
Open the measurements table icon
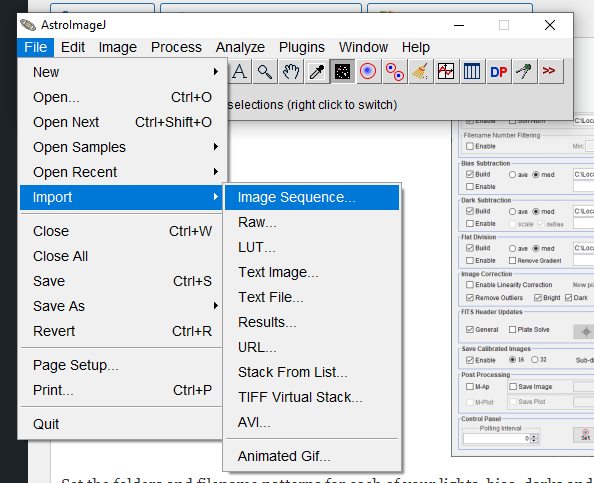[472, 71]
